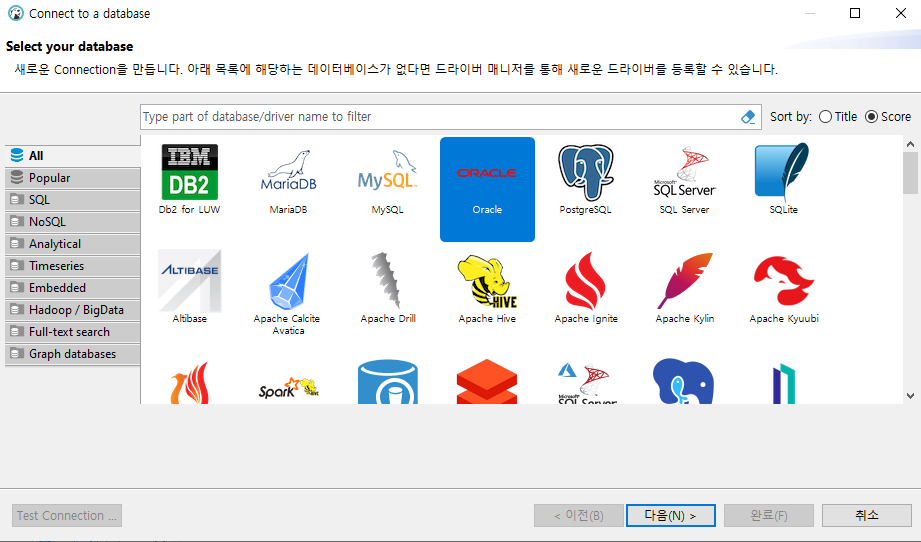Open the Timeseries category
This screenshot has width=921, height=542.
[73, 266]
